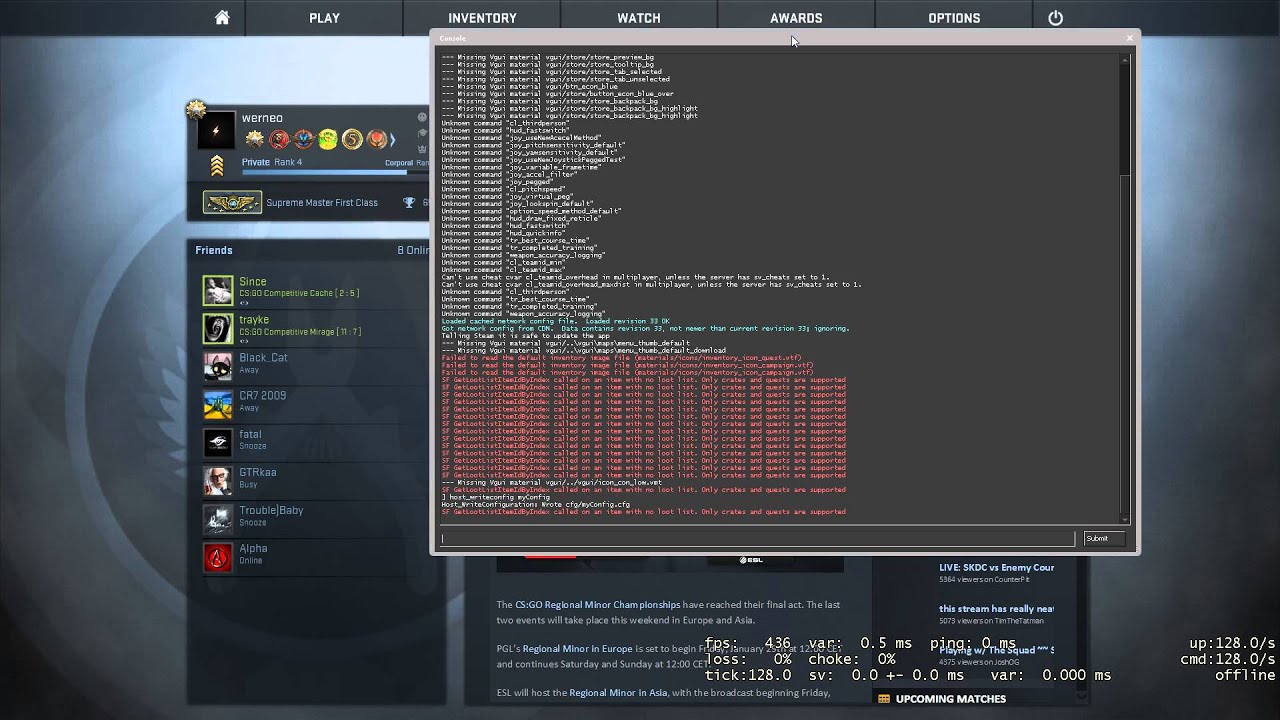The width and height of the screenshot is (1280, 720).
Task: Open werneo's profile avatar
Action: 215,132
